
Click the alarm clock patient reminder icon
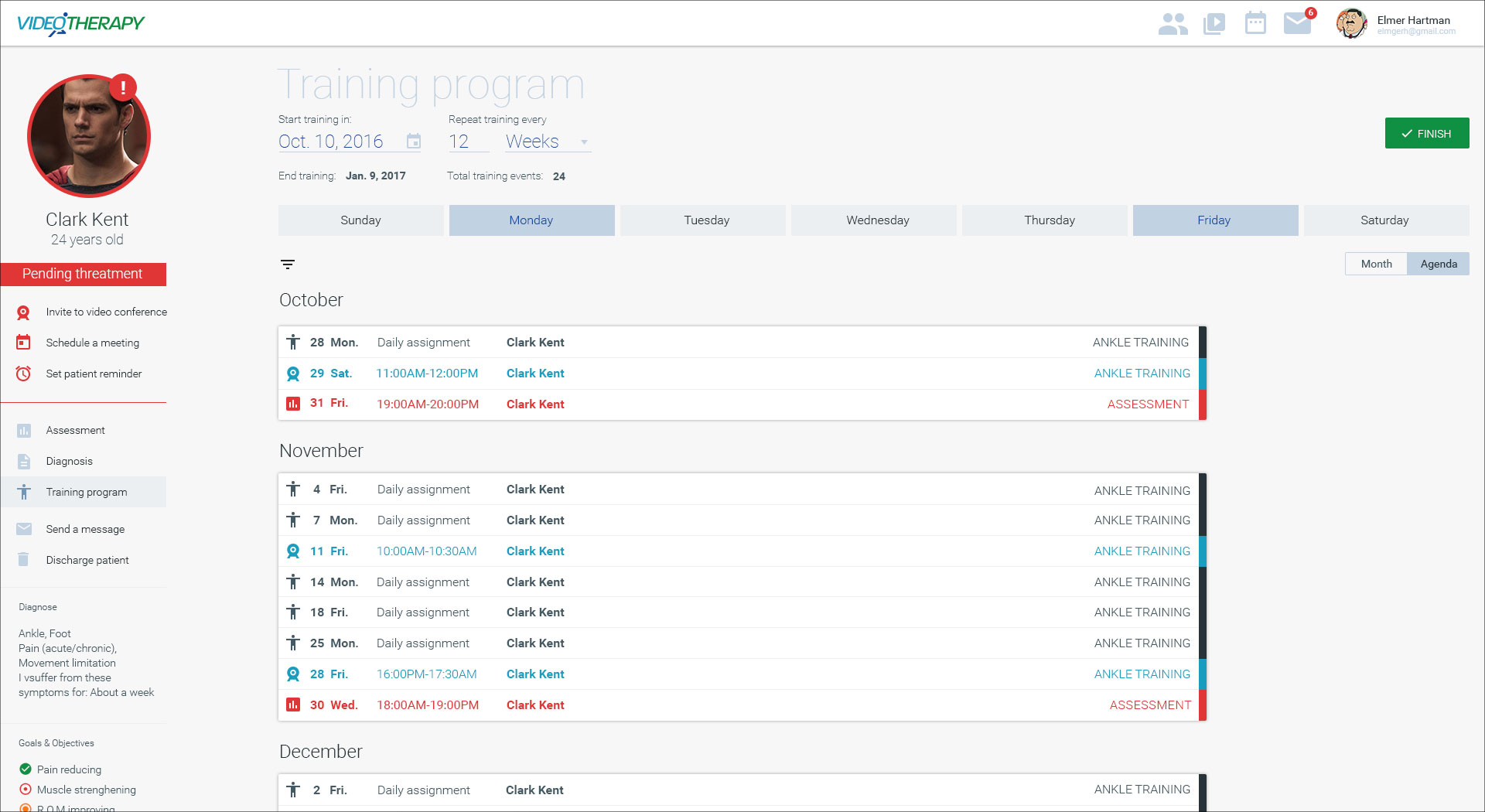(x=24, y=374)
